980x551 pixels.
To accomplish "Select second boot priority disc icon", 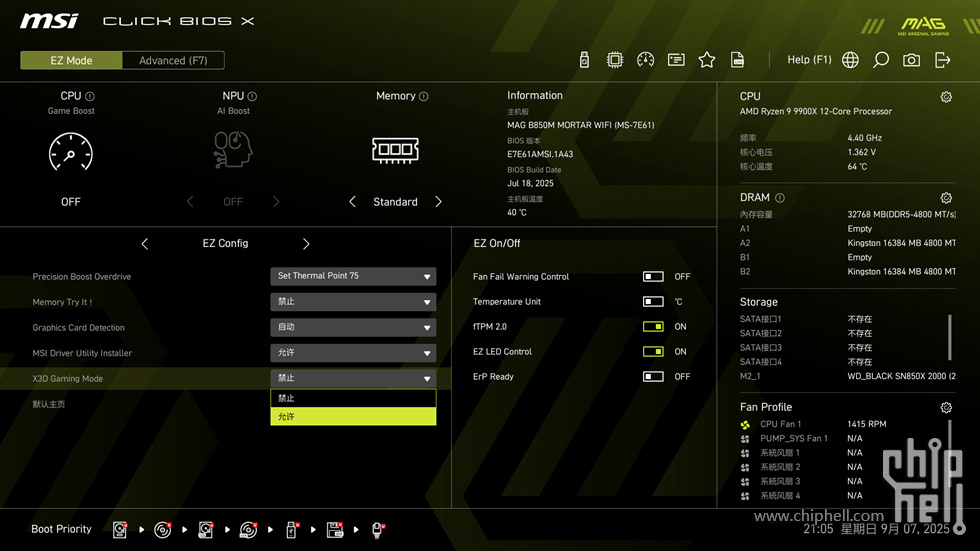I will [x=163, y=530].
